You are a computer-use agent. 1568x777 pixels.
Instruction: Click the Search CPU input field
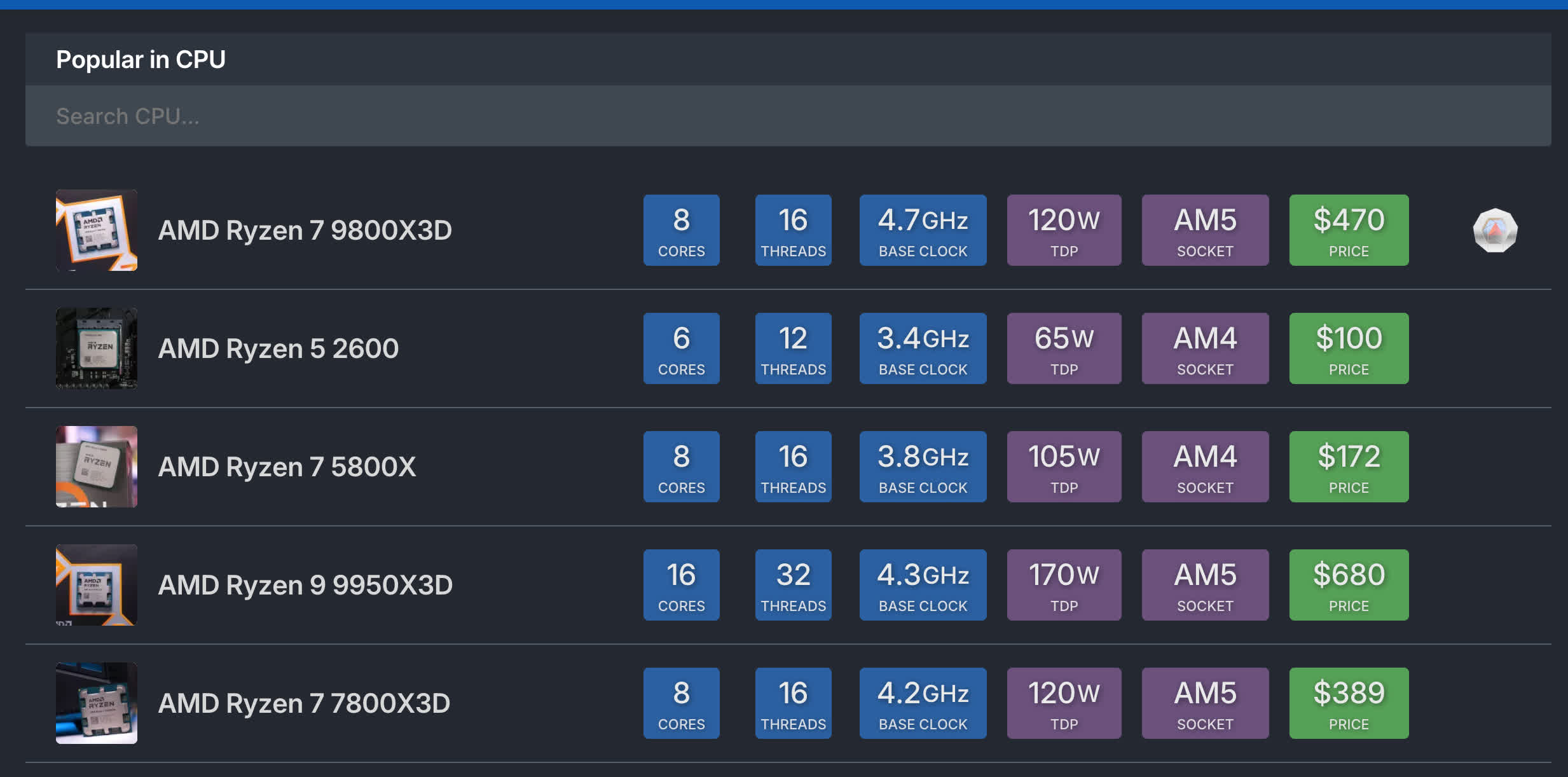click(787, 116)
